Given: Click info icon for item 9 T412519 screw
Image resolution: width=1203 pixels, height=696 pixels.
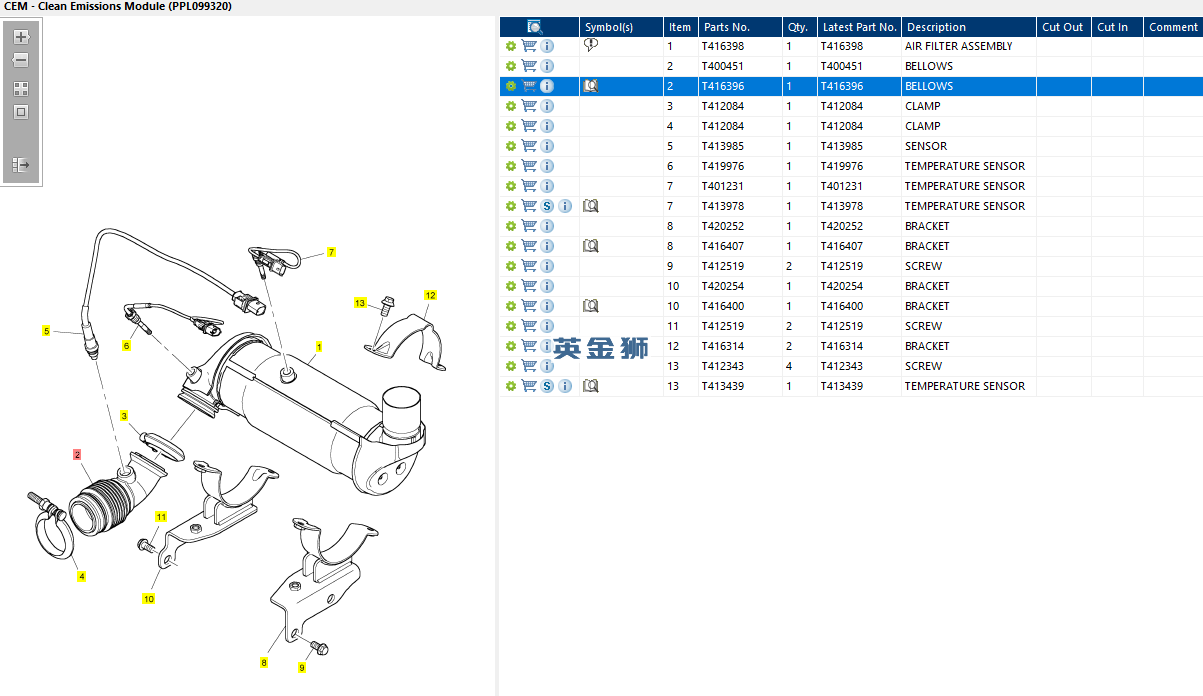Looking at the screenshot, I should coord(547,266).
